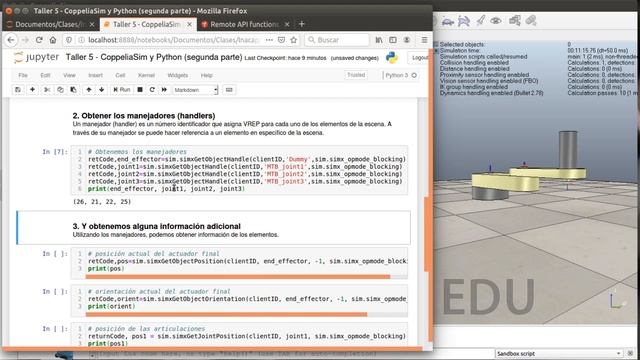The image size is (640, 360).
Task: Copy selected cells in Jupyter toolbar
Action: 60,89
